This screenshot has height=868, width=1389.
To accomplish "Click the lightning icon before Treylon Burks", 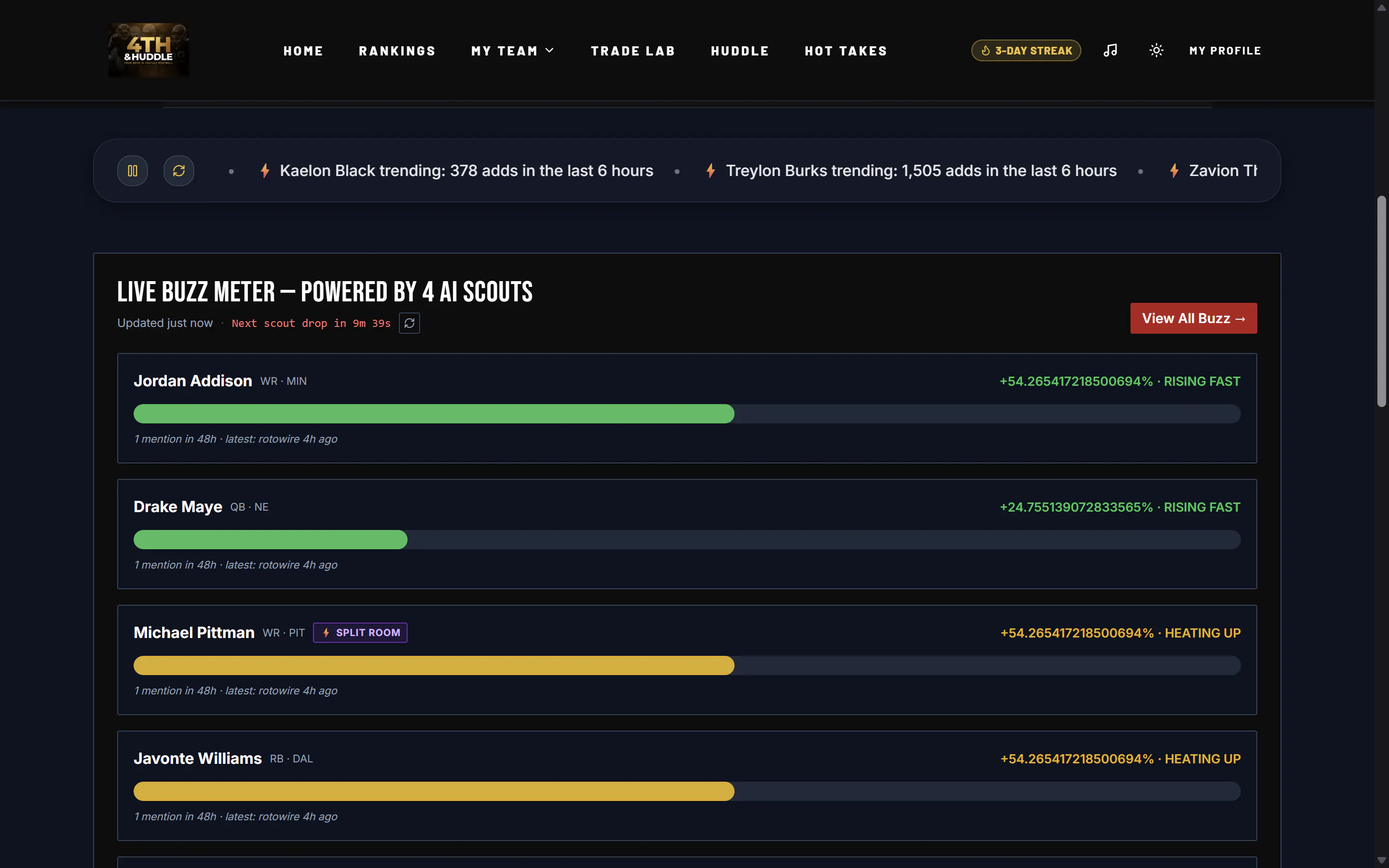I will 710,171.
